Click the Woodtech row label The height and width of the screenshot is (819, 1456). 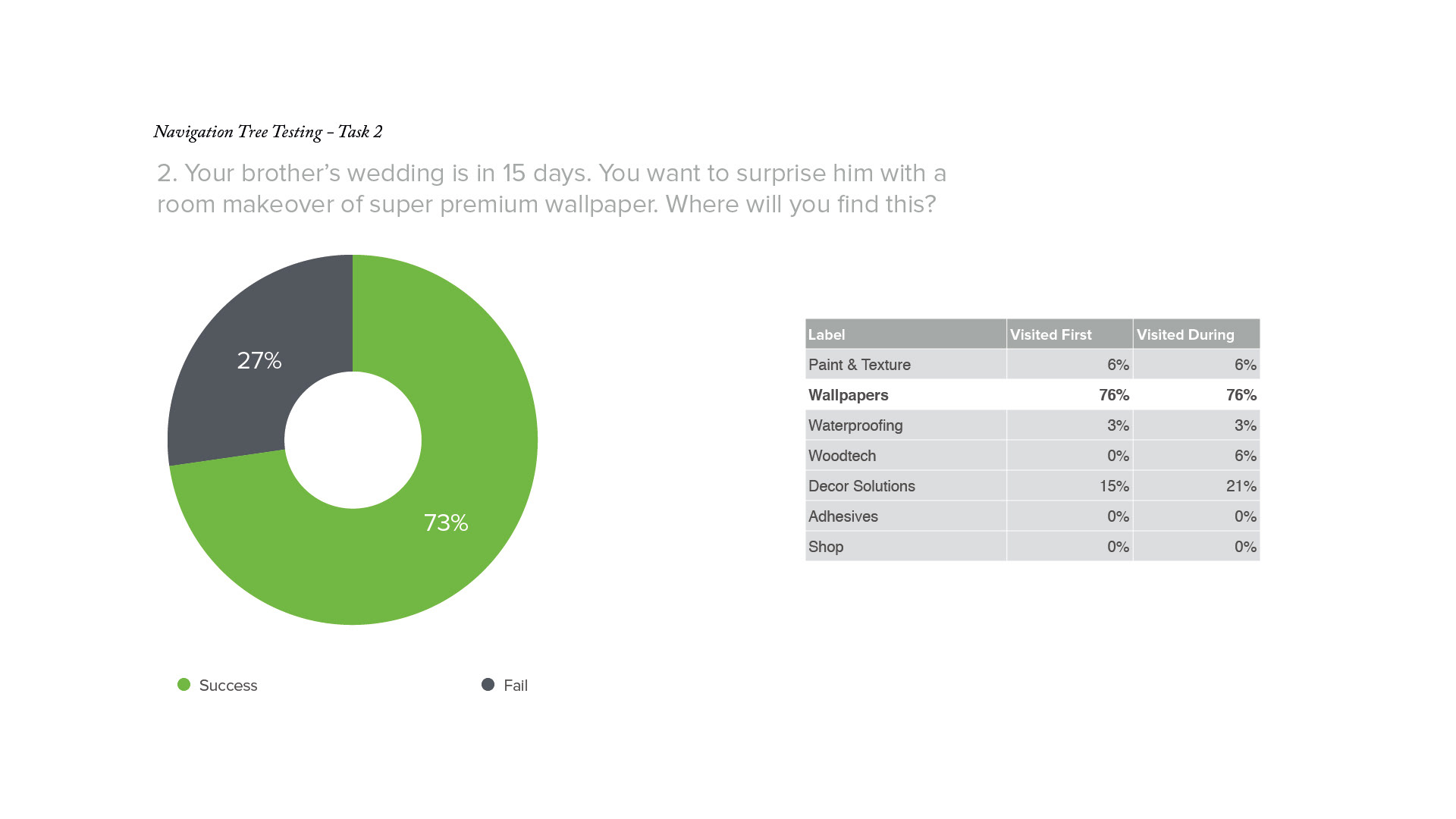pos(842,456)
